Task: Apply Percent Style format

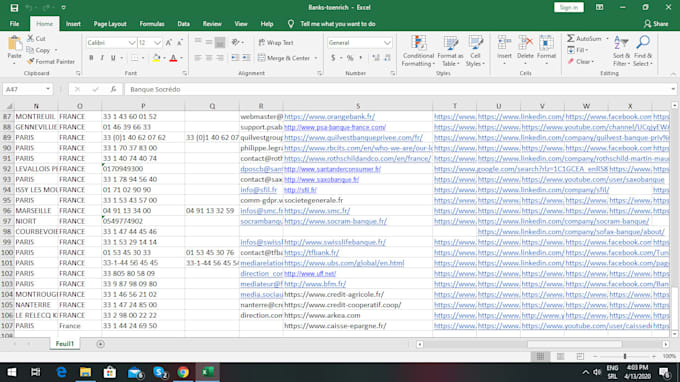Action: (350, 58)
